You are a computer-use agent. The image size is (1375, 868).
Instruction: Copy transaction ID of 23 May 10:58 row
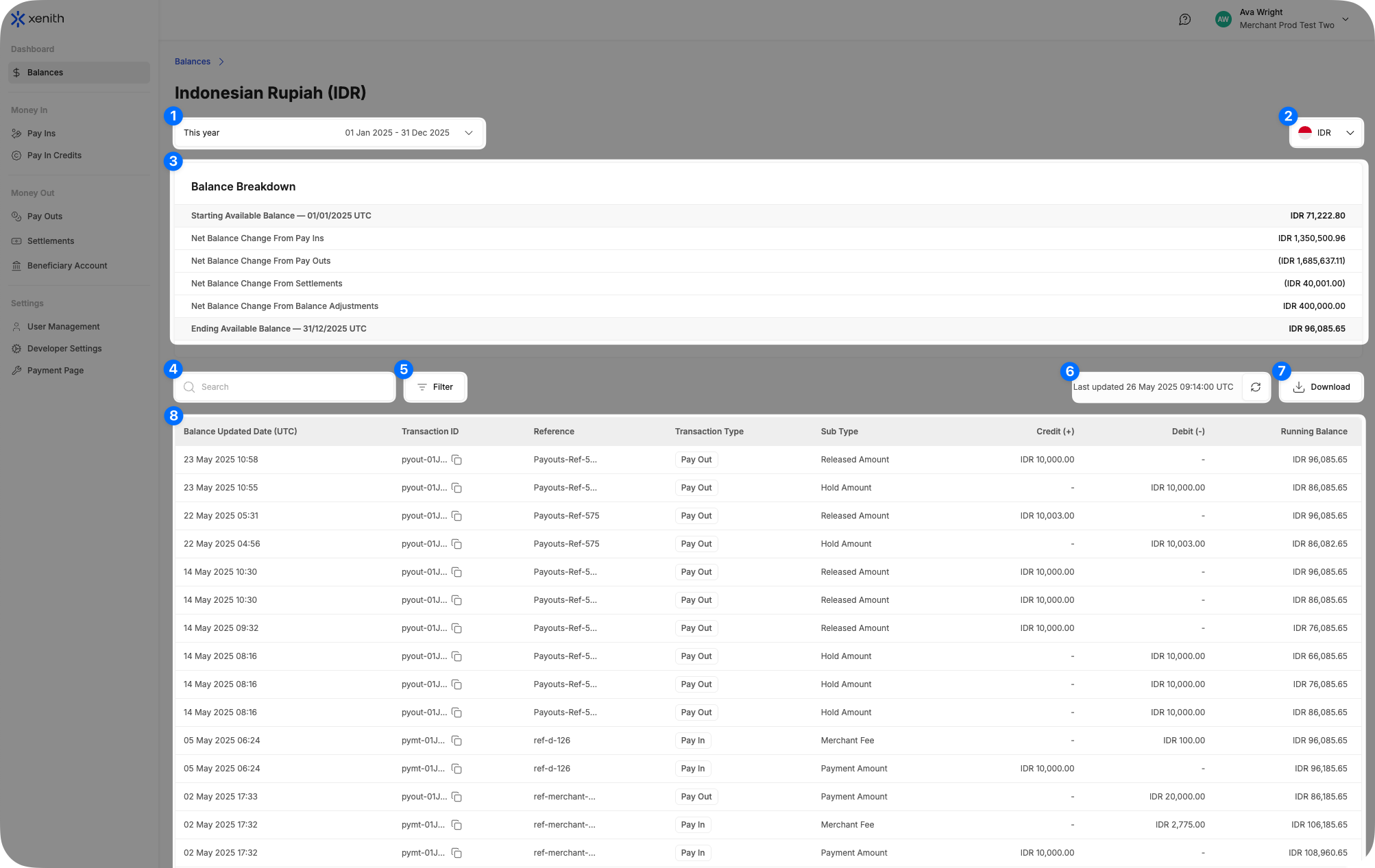pos(457,460)
